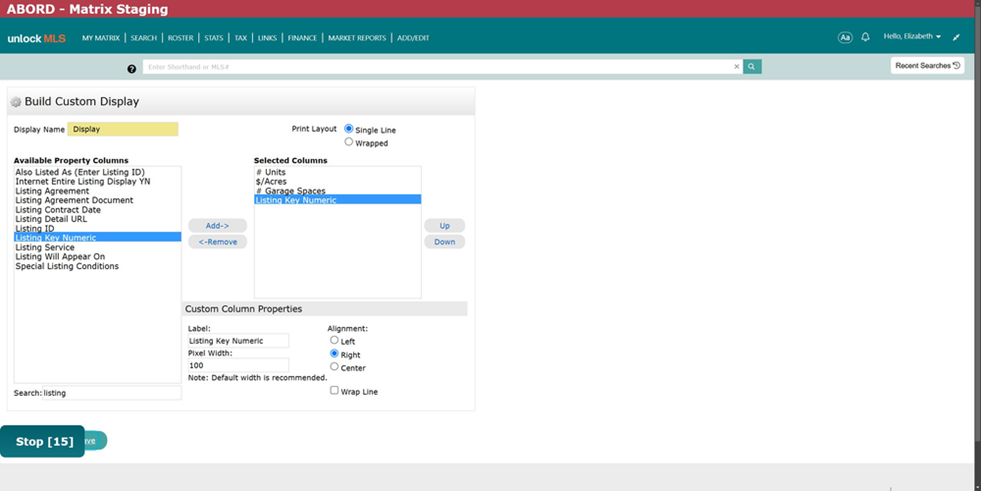Open the notifications bell
Screen dimensions: 981x491
point(865,37)
